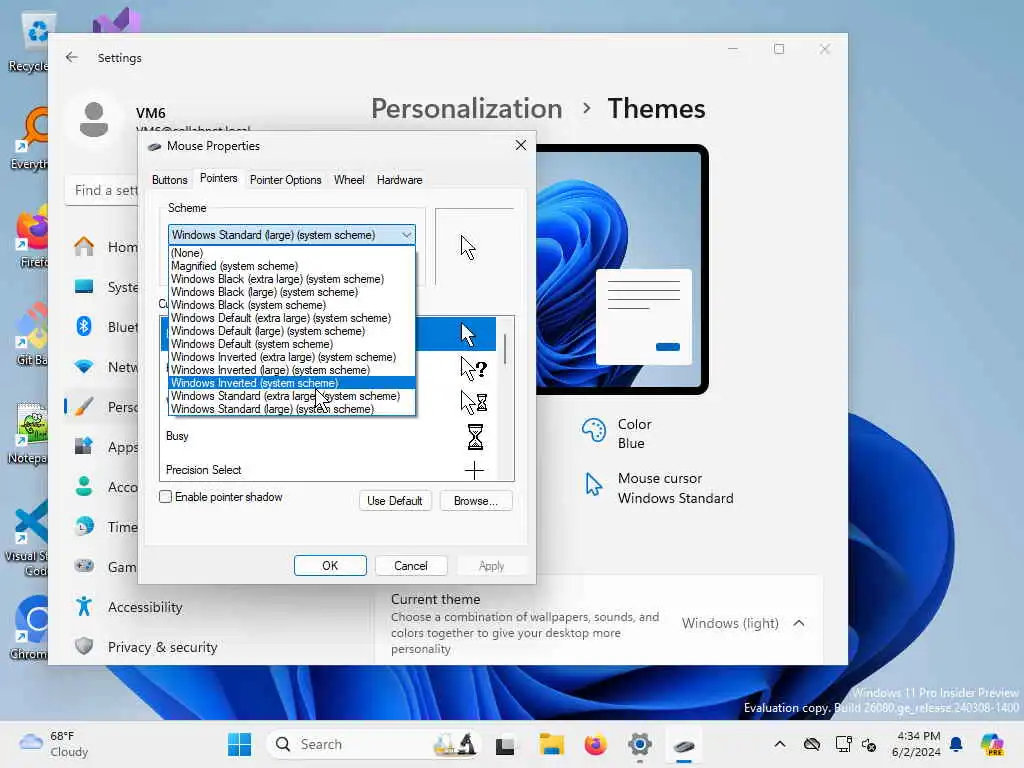Open the Pointer Options tab
The width and height of the screenshot is (1024, 768).
pos(285,180)
